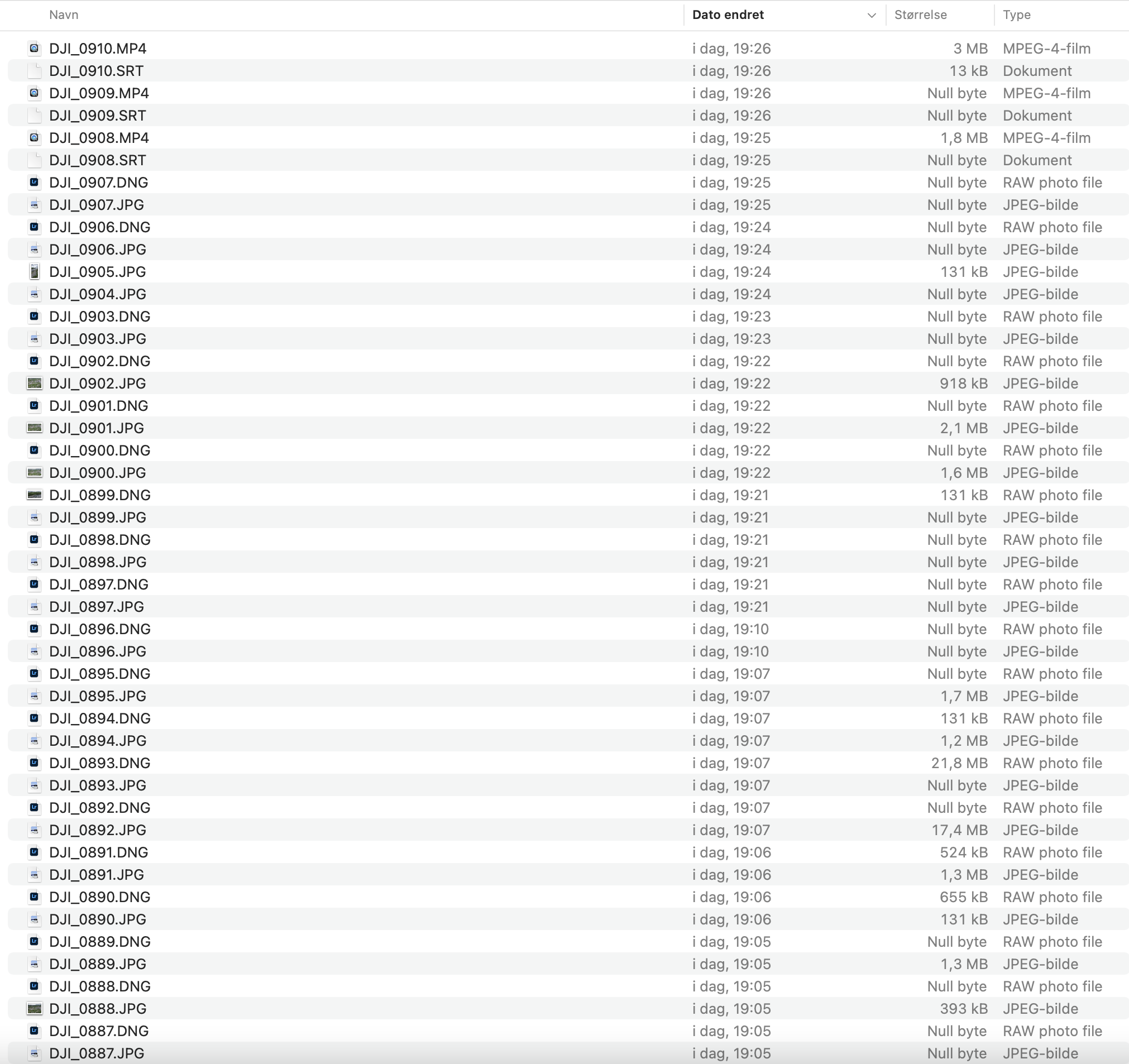Click the 393 kB size of DJI_0888.JPG
1129x1064 pixels.
[x=964, y=1009]
